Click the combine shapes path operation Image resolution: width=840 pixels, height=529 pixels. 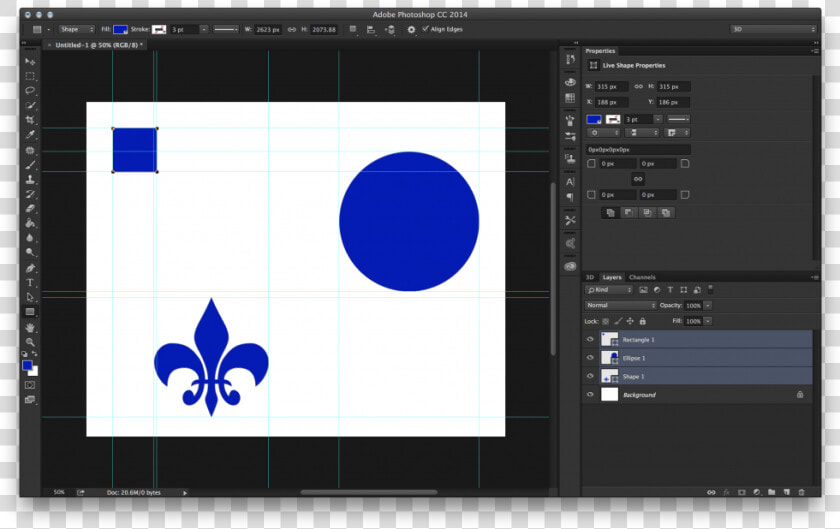610,213
